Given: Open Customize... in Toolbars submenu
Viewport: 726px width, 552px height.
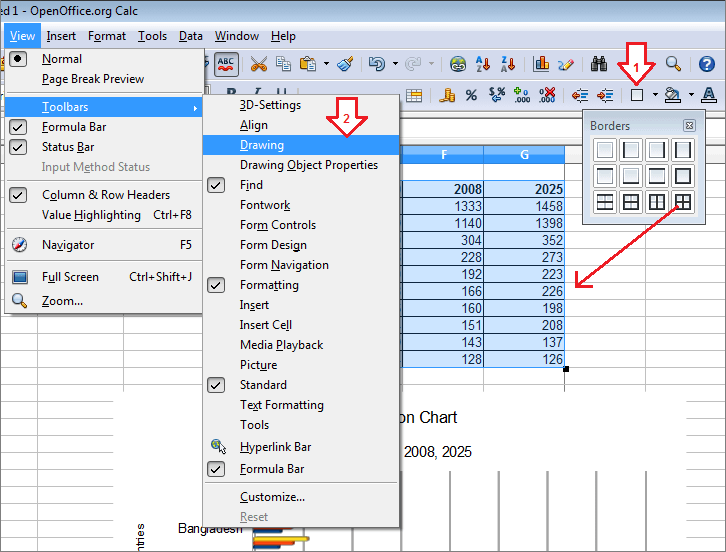Looking at the screenshot, I should (x=272, y=497).
